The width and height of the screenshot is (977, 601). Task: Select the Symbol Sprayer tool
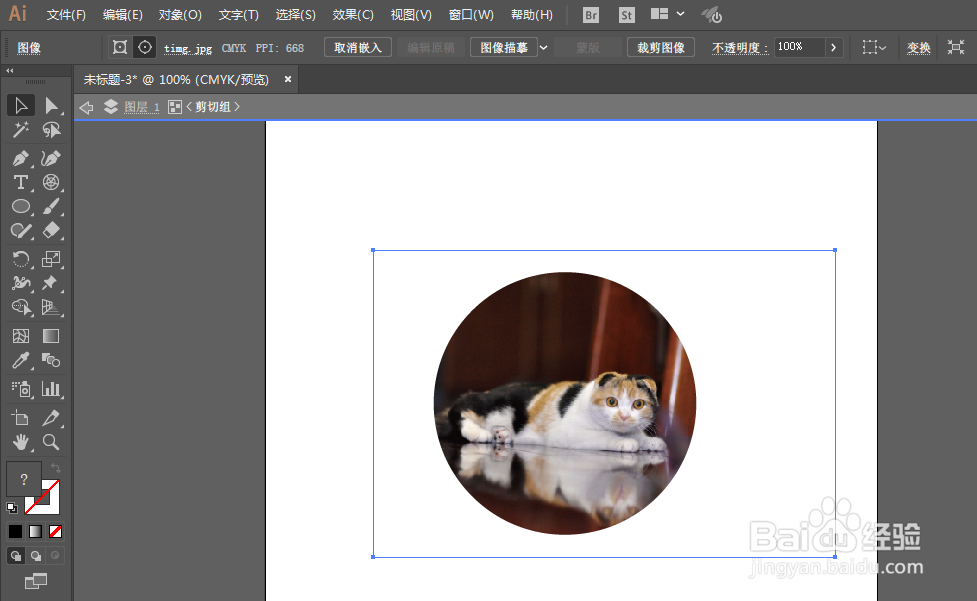21,389
